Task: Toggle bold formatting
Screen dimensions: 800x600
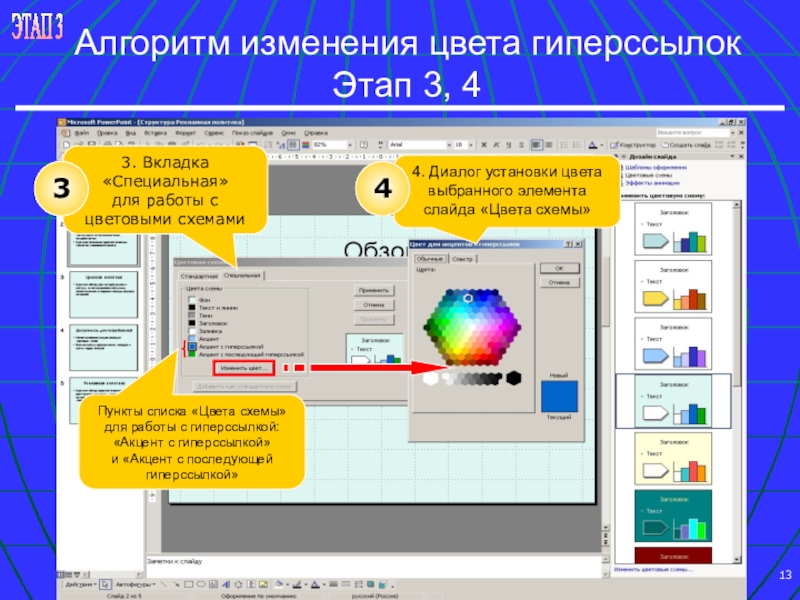Action: [x=484, y=145]
